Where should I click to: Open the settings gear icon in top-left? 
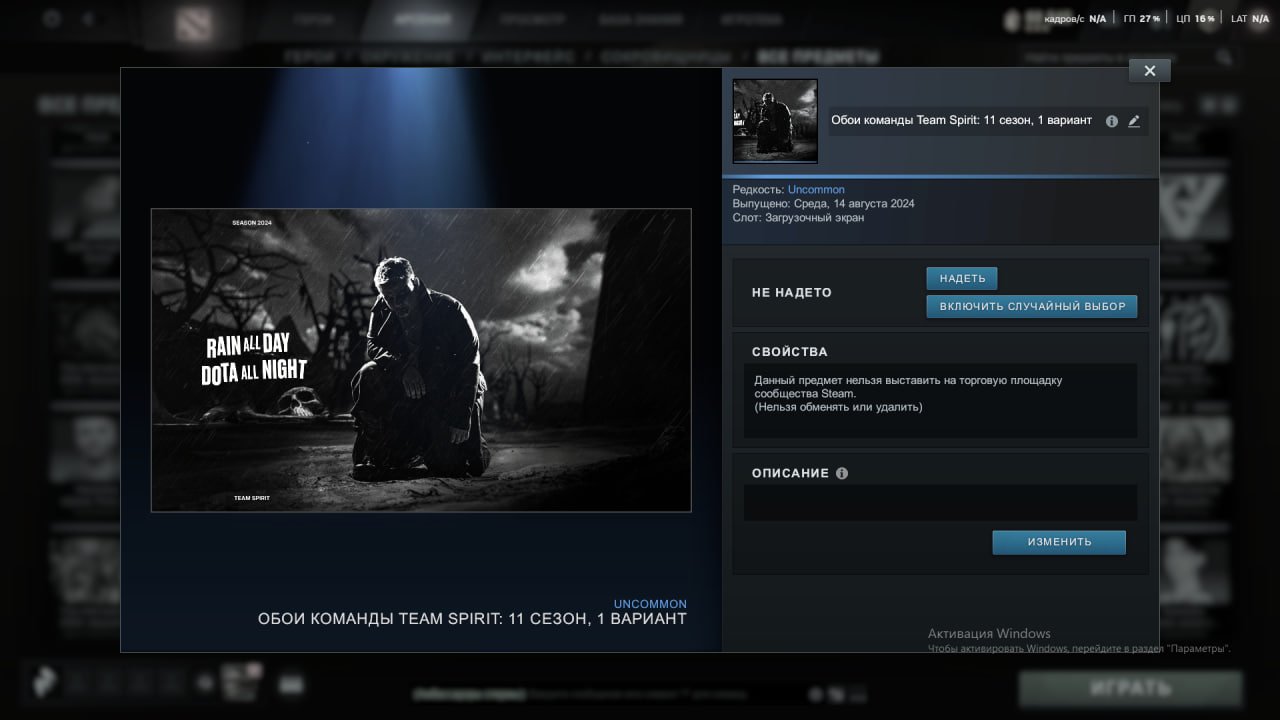pos(52,18)
